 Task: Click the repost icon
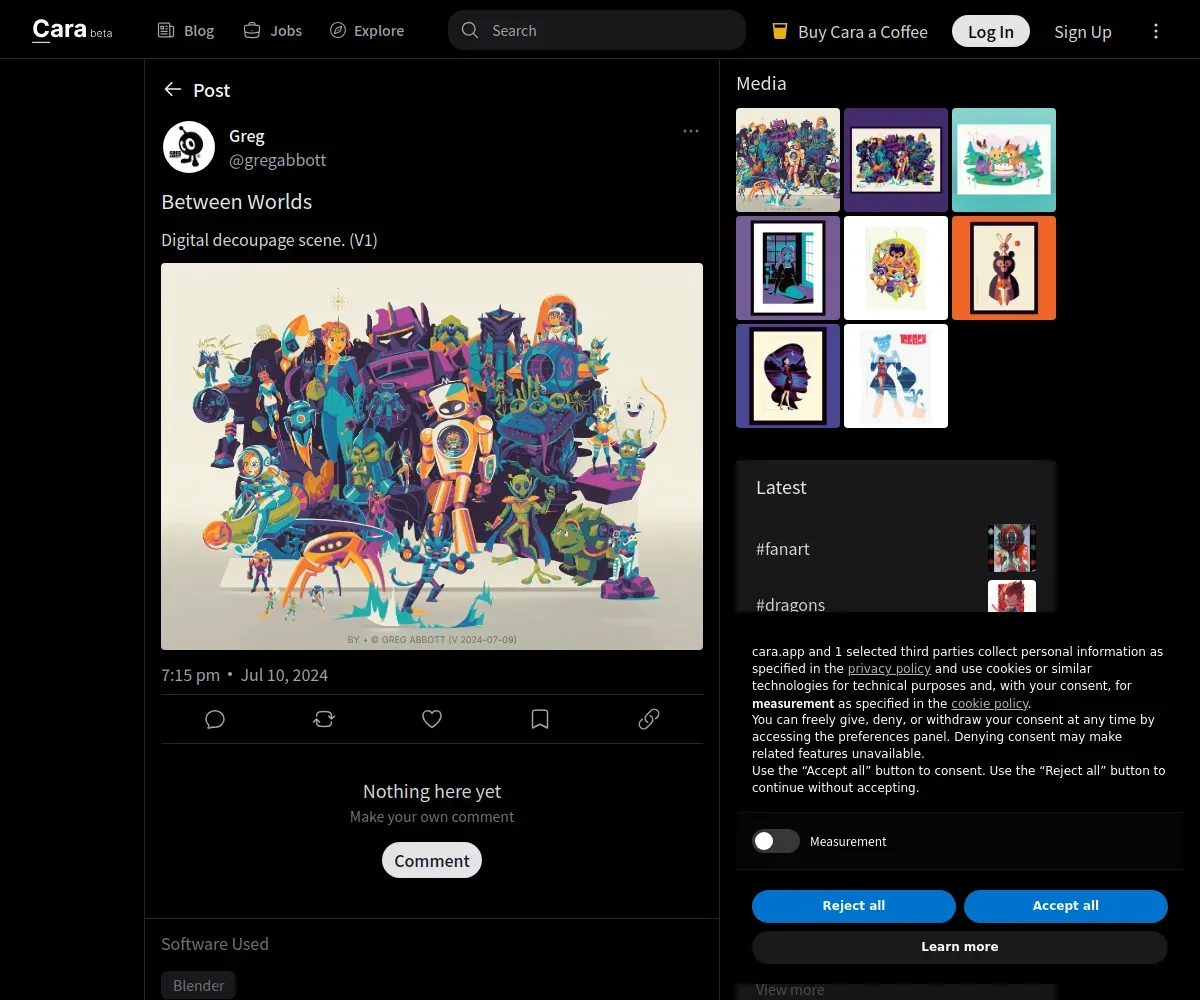click(324, 719)
